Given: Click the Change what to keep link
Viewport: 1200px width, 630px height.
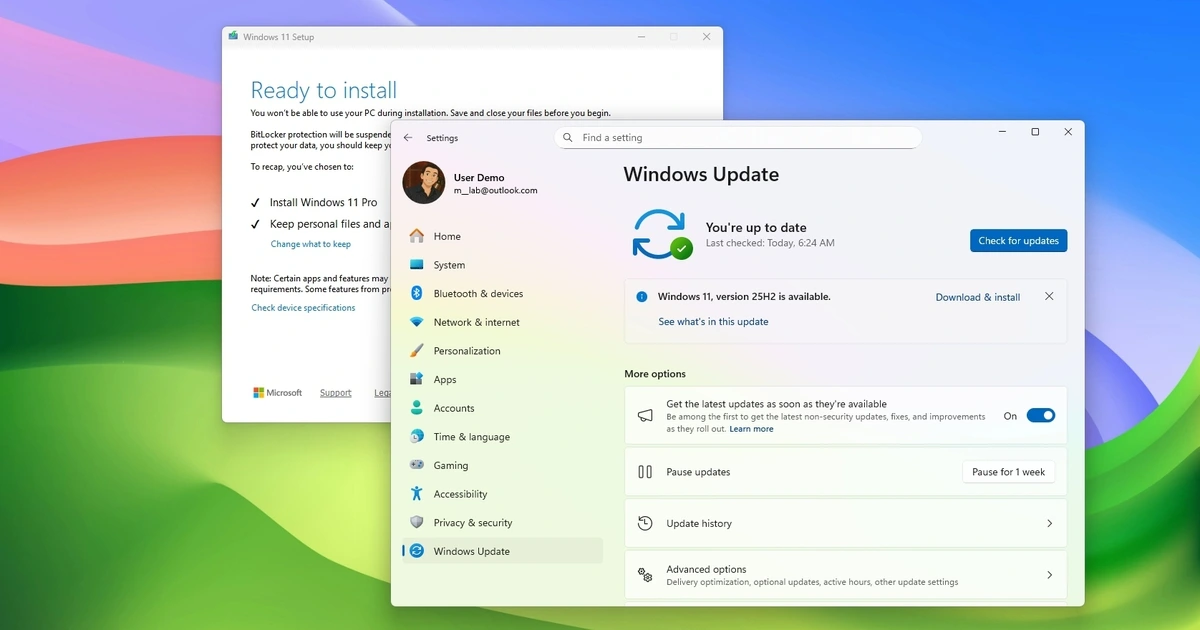Looking at the screenshot, I should 311,244.
